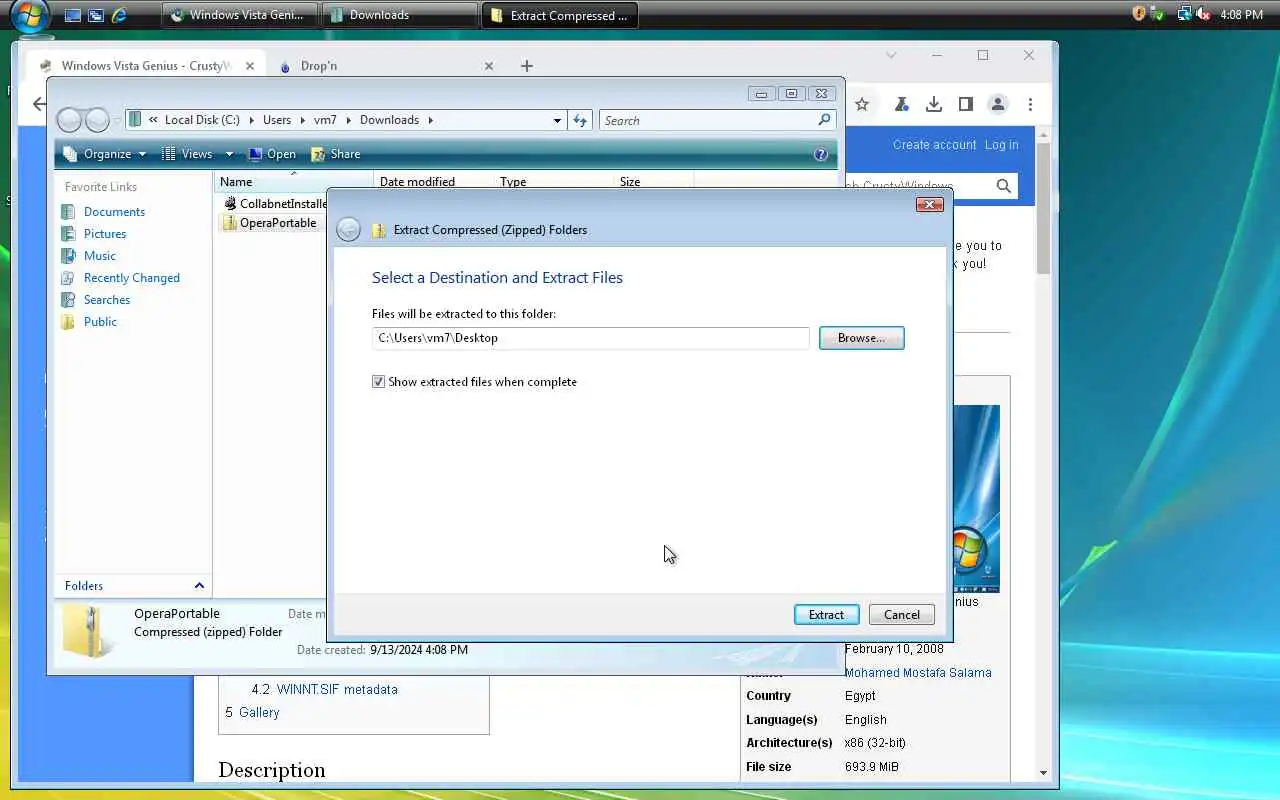This screenshot has height=800, width=1280.
Task: Click the network tray icon
Action: click(x=1184, y=14)
